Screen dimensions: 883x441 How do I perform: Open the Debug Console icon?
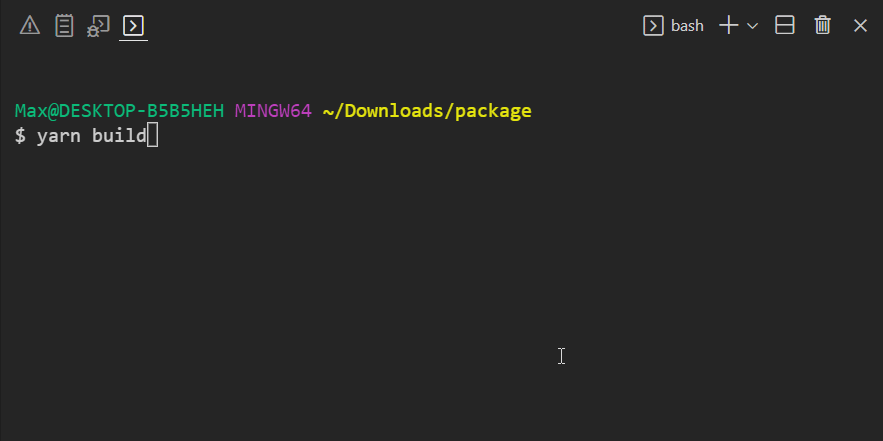click(x=98, y=26)
